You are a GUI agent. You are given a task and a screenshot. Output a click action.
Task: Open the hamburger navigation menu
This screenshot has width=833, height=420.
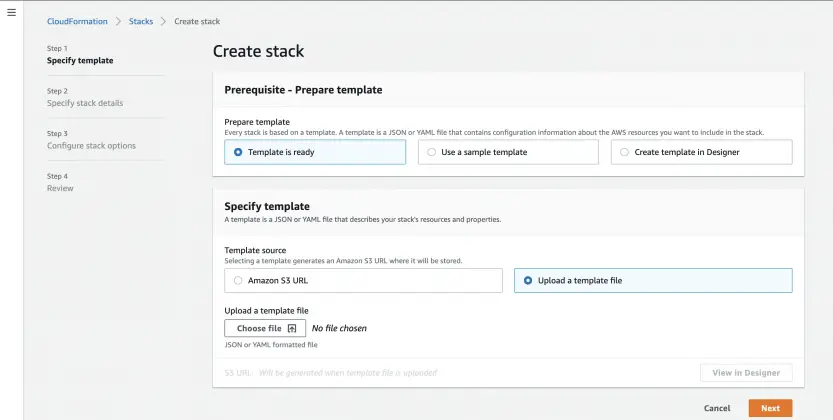(x=12, y=12)
